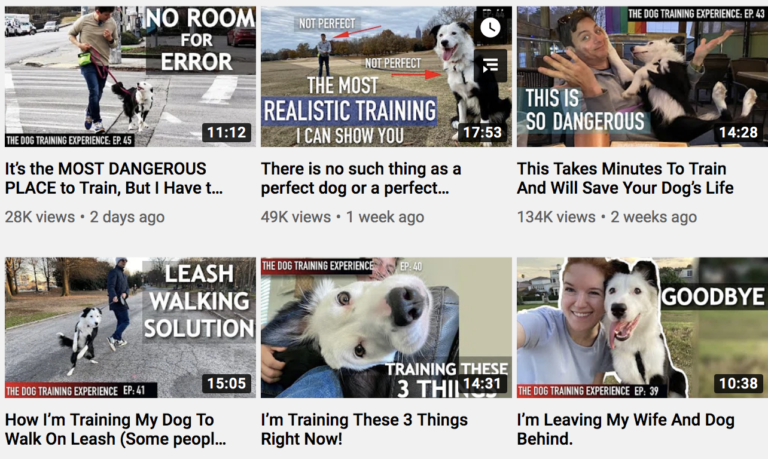This screenshot has height=459, width=768.
Task: Click the 11:12 duration badge
Action: click(226, 132)
